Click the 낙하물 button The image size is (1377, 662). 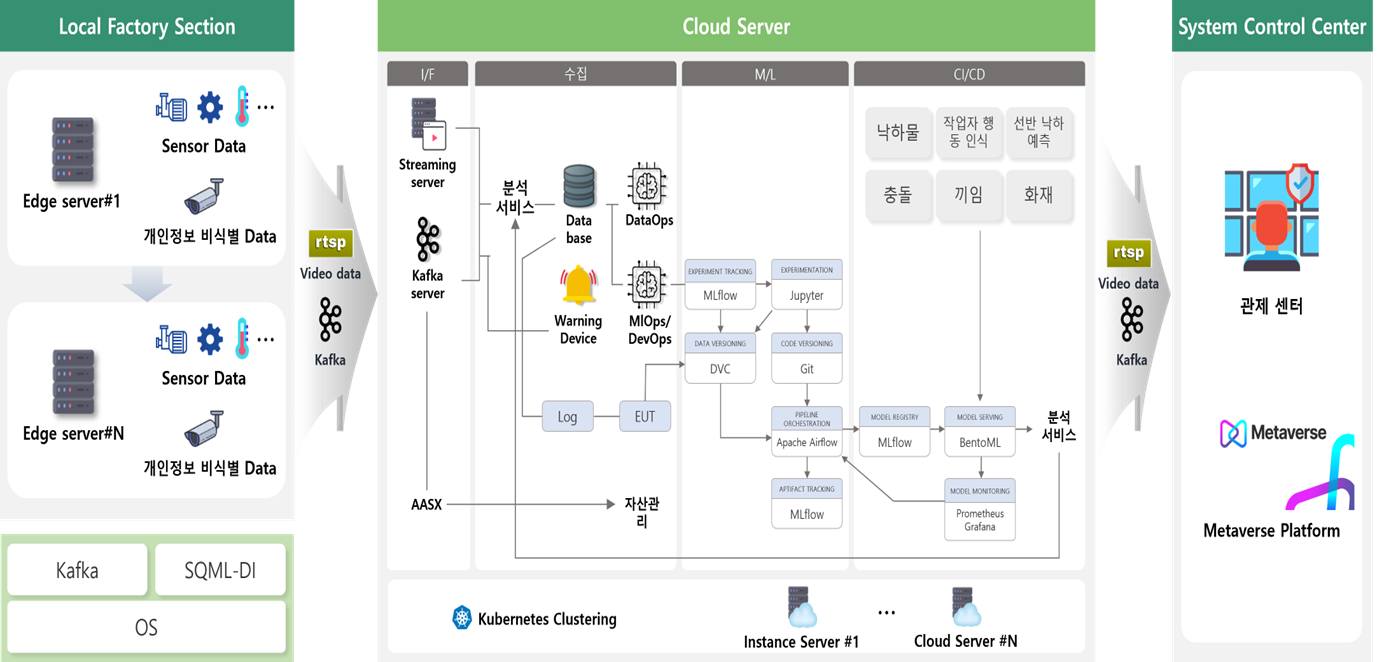[898, 132]
